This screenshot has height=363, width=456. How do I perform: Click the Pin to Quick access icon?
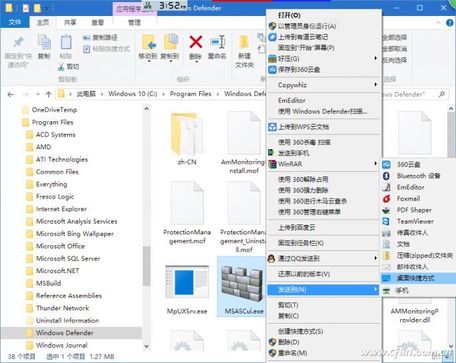(18, 43)
